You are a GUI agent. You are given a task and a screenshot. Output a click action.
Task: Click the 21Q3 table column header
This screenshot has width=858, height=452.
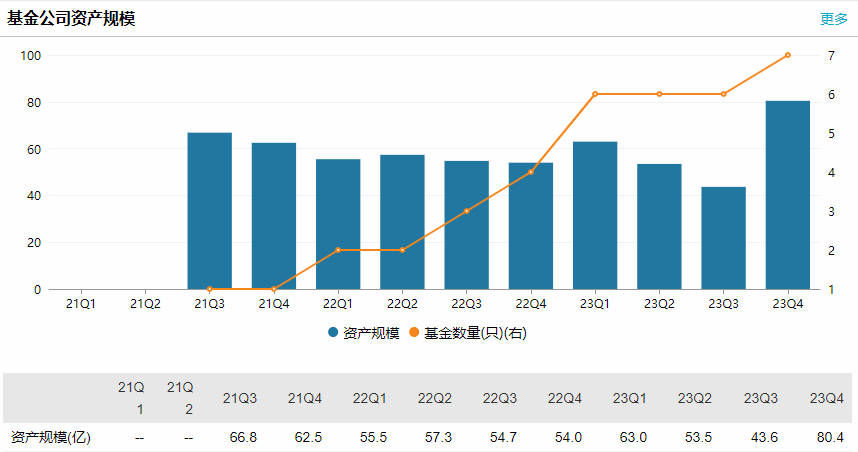point(240,398)
